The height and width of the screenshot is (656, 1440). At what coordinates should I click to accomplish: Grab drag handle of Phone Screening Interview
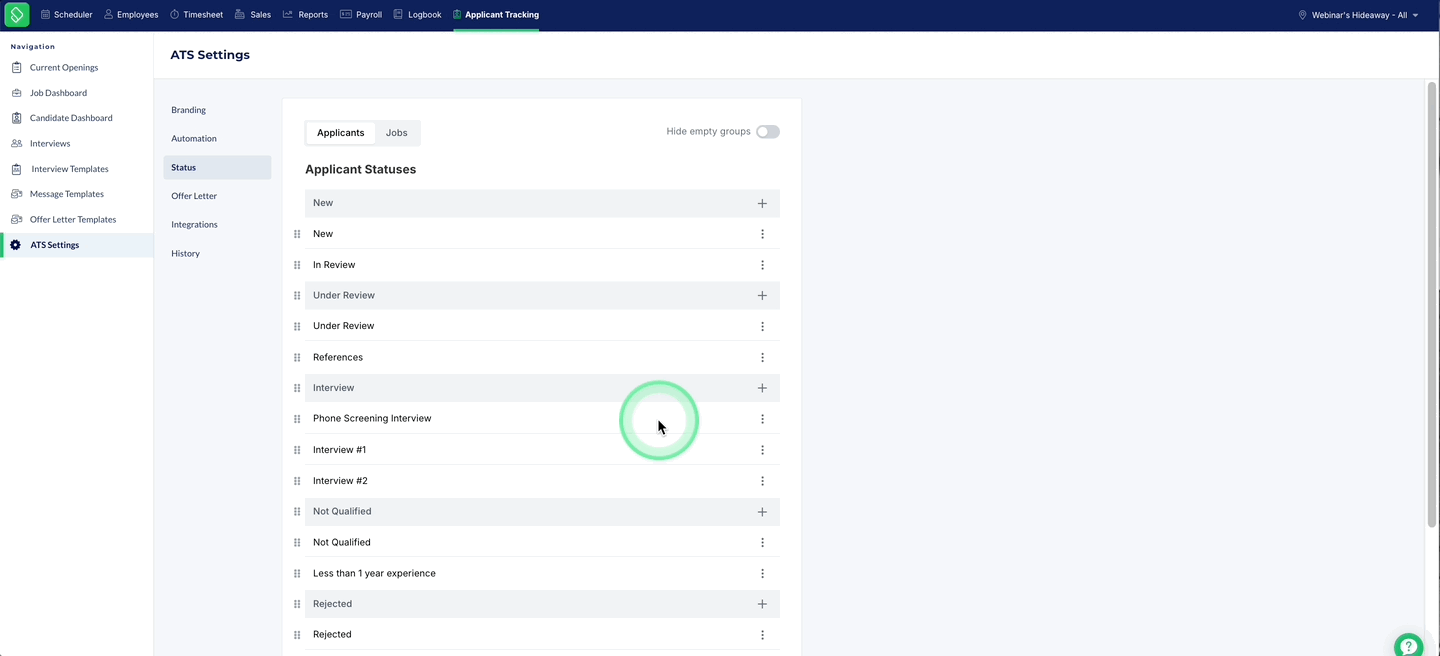[297, 419]
